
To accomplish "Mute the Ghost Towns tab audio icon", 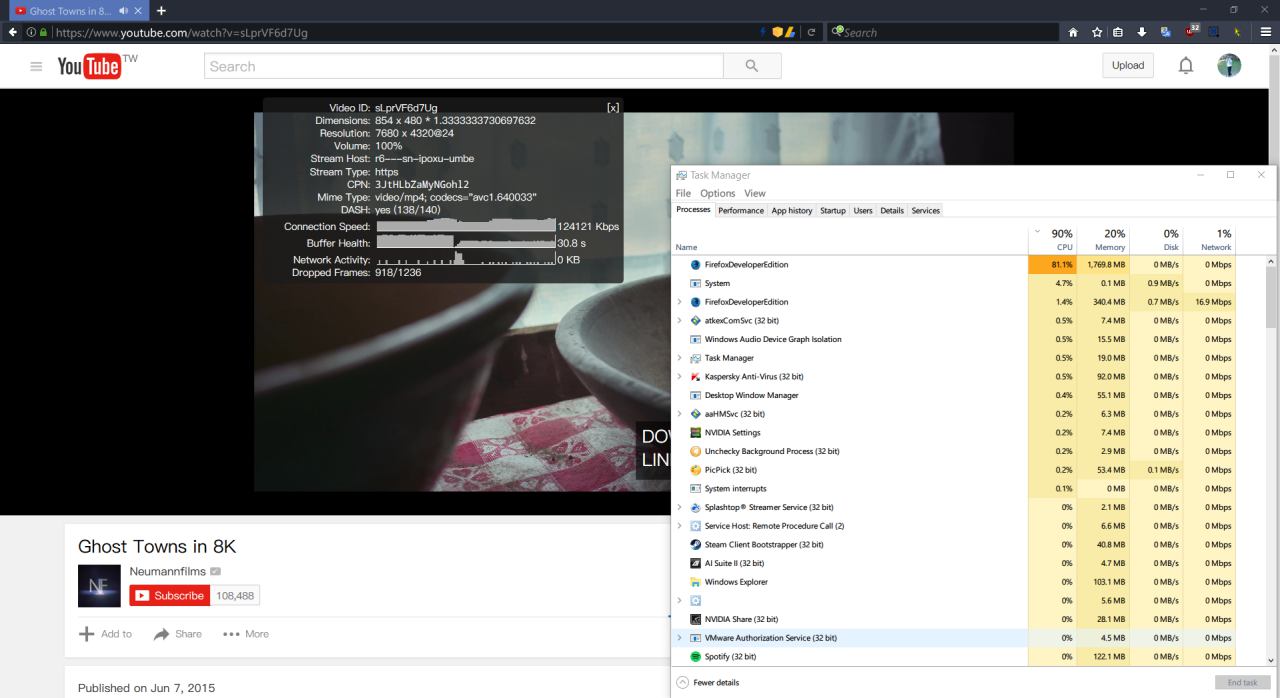I will click(123, 10).
